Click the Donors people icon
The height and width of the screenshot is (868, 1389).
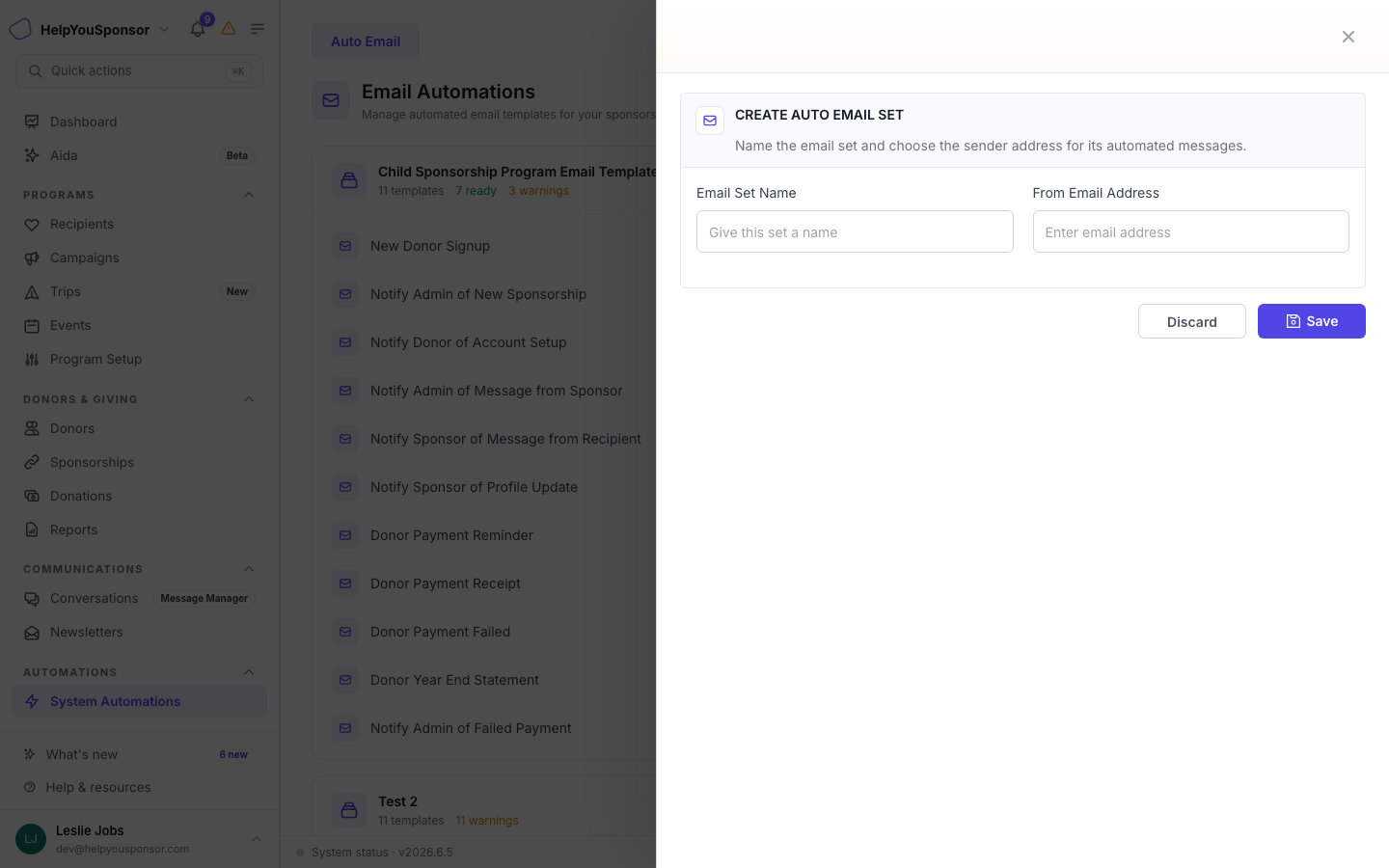tap(32, 428)
